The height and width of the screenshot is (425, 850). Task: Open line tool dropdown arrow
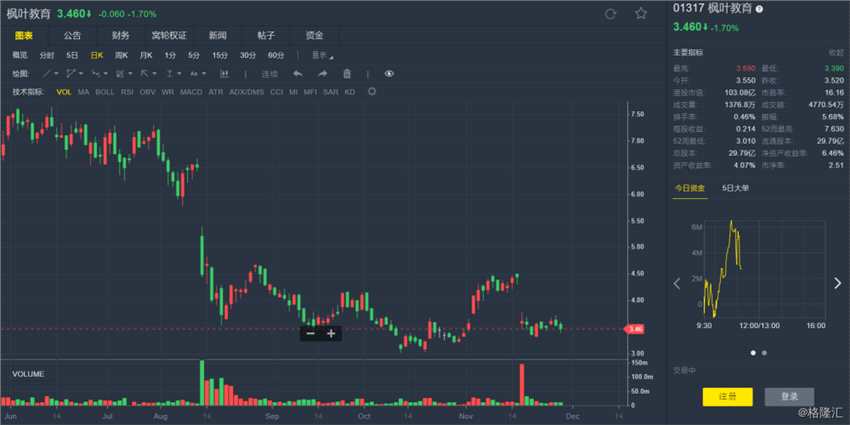(x=56, y=74)
